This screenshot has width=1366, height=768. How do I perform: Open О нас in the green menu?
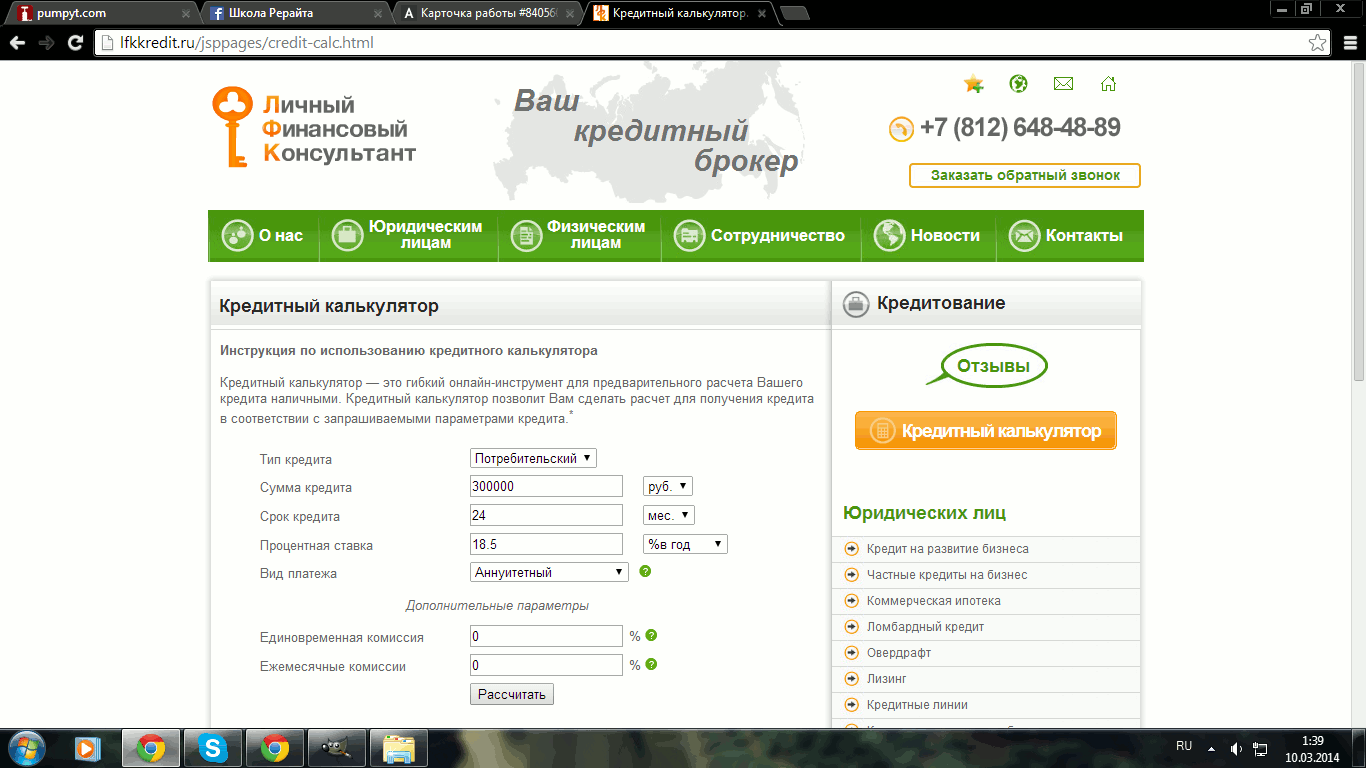coord(263,236)
